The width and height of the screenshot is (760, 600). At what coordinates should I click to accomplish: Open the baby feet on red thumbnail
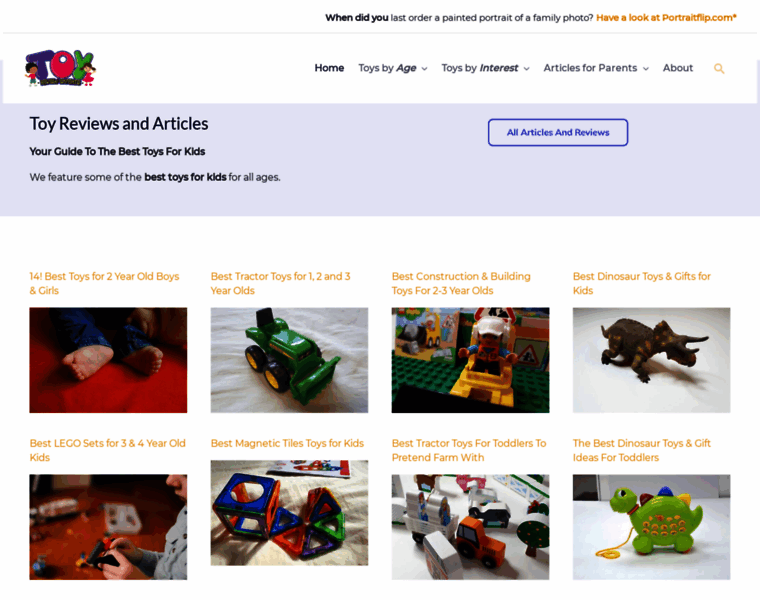click(x=108, y=360)
